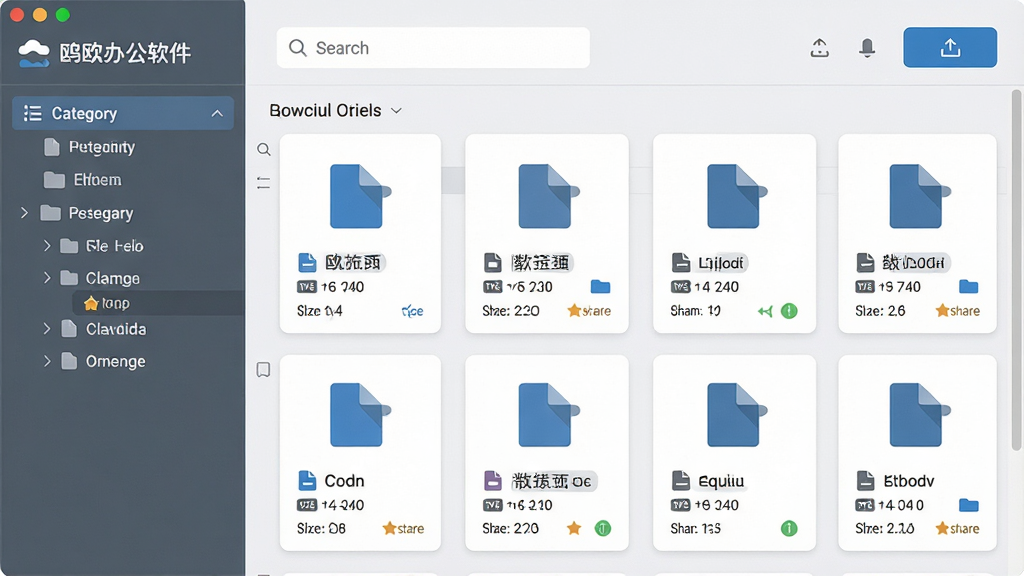Image resolution: width=1024 pixels, height=576 pixels.
Task: Open the Equiiu file thumbnail
Action: [735, 415]
